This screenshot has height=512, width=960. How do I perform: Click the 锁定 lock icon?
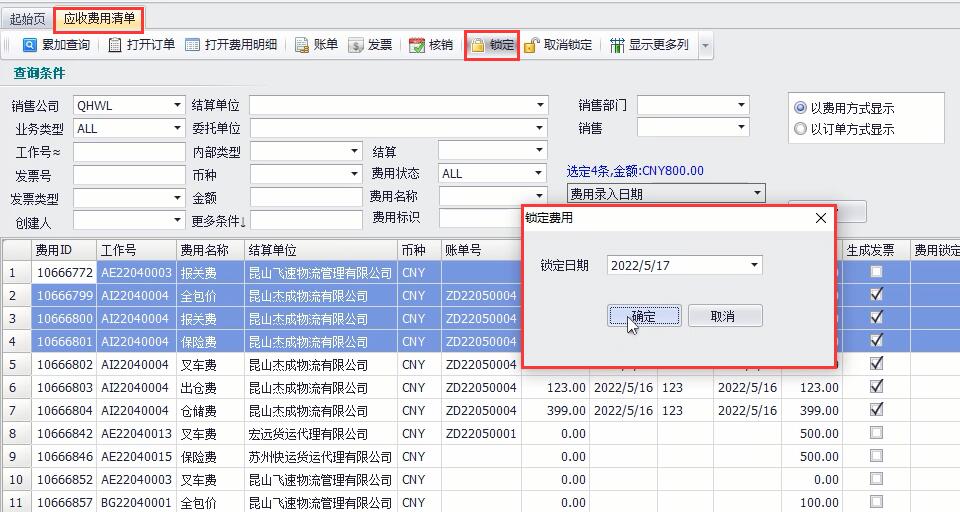[478, 45]
